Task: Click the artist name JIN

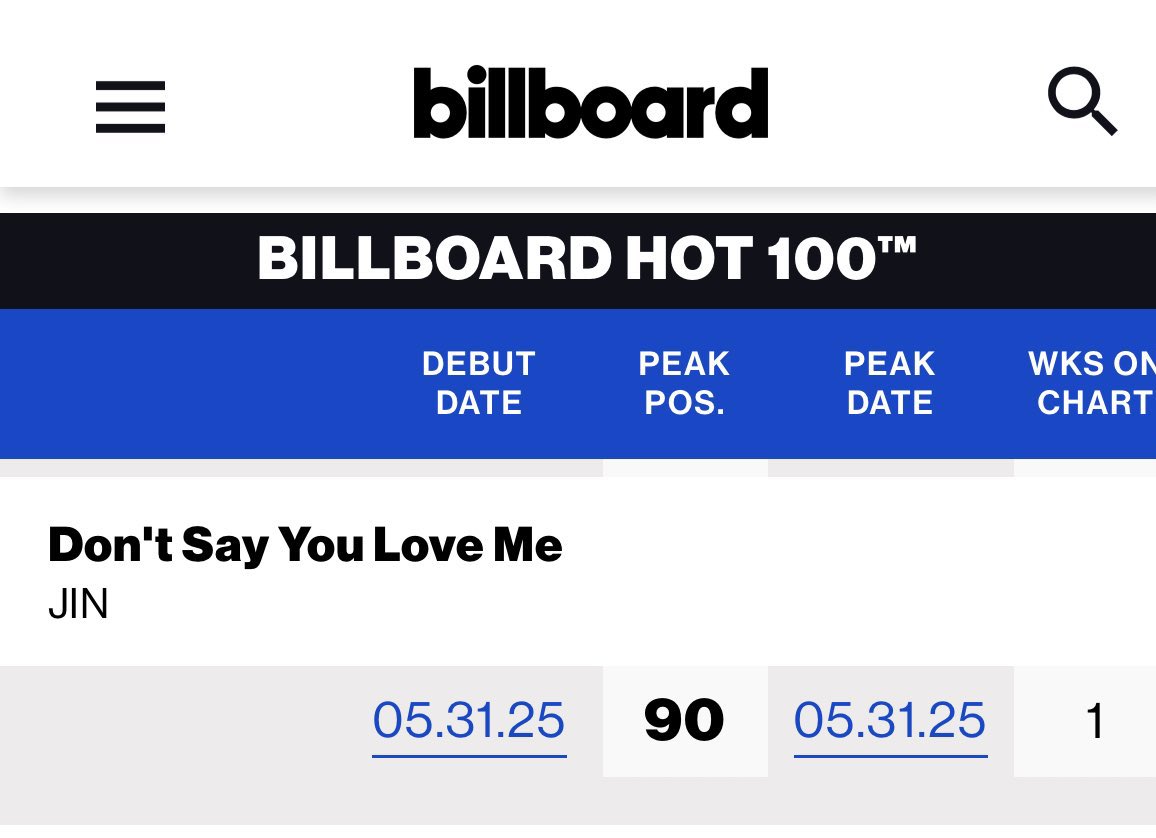Action: (x=78, y=605)
